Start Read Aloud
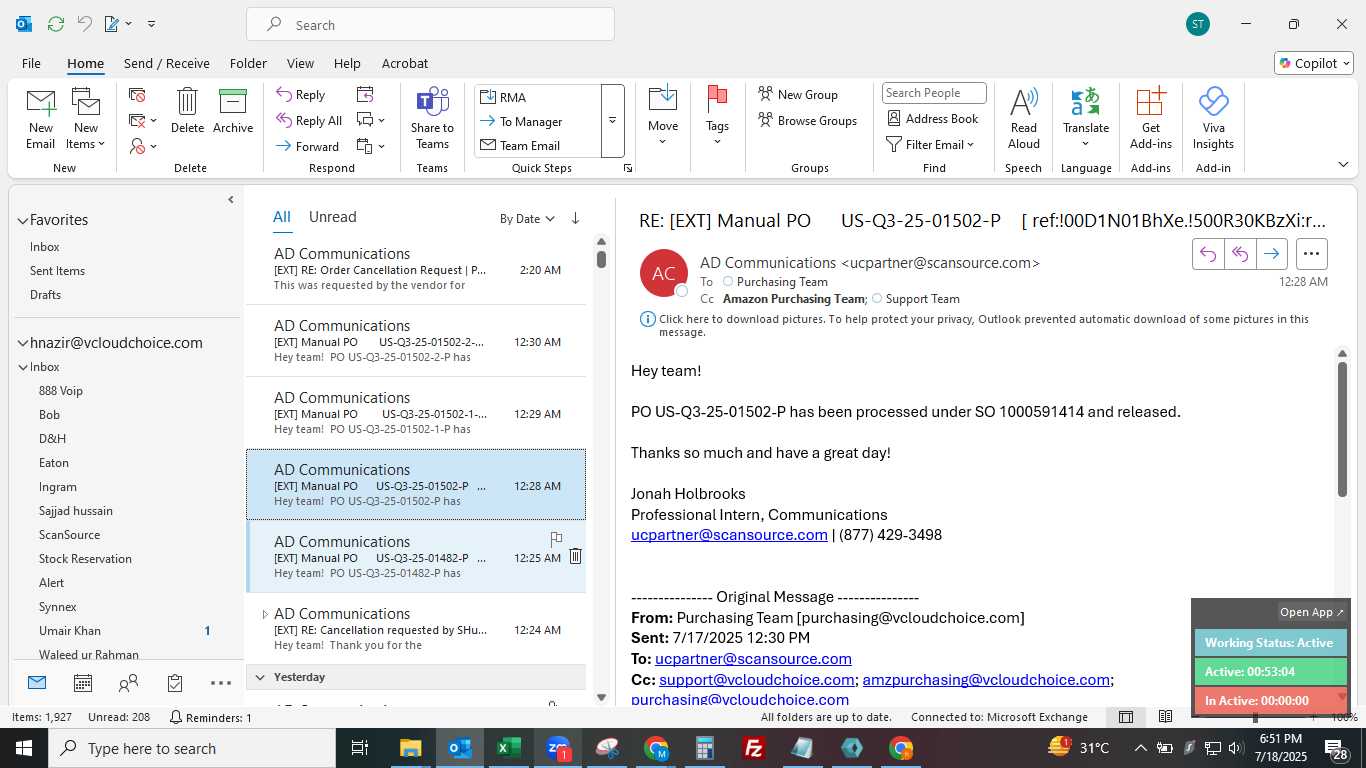The image size is (1366, 768). pyautogui.click(x=1023, y=118)
